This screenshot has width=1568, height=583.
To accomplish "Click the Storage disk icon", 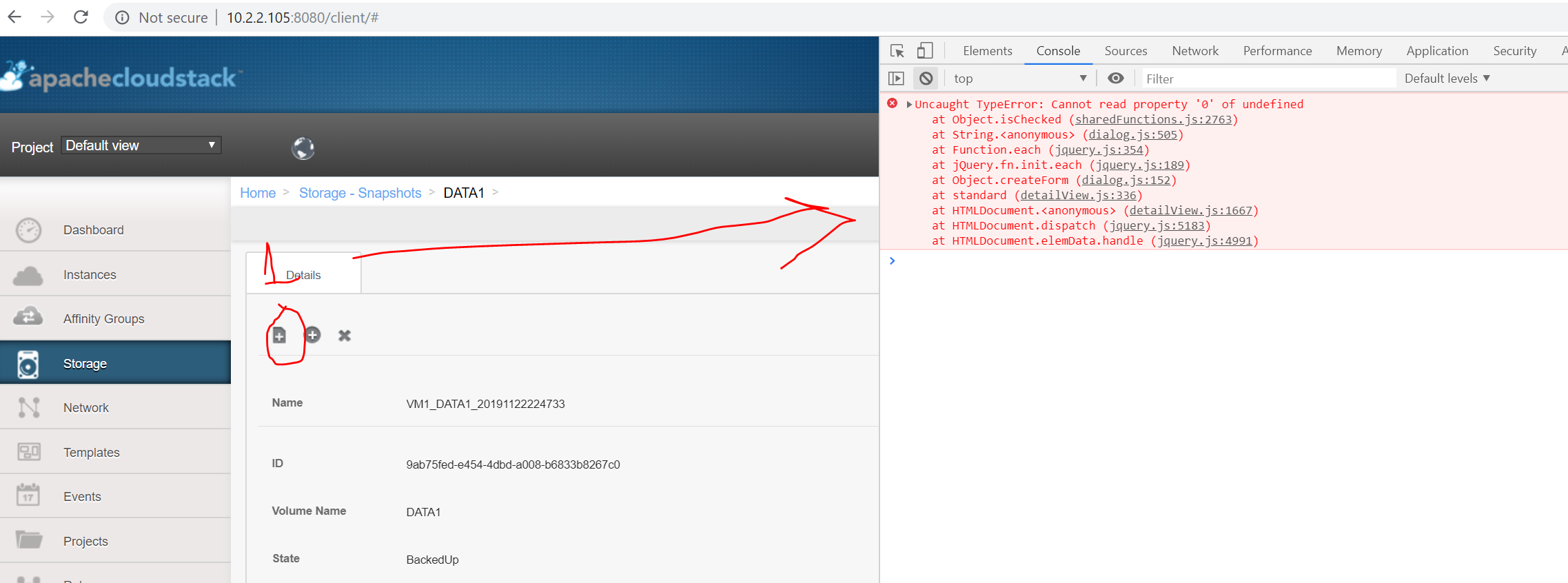I will pos(28,364).
